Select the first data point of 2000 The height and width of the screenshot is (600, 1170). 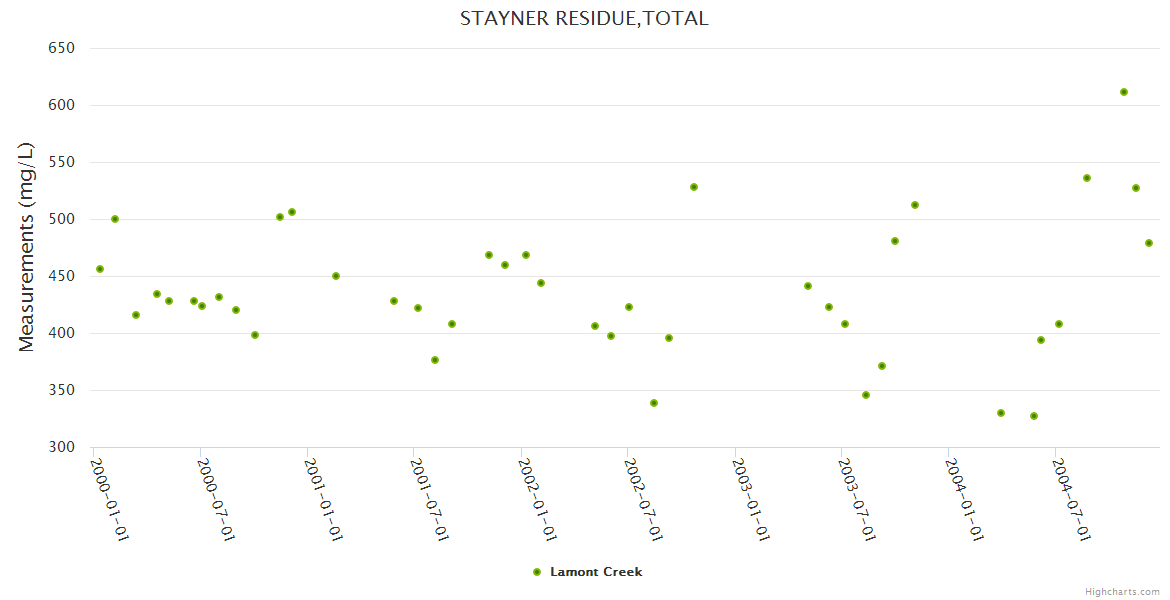point(100,269)
